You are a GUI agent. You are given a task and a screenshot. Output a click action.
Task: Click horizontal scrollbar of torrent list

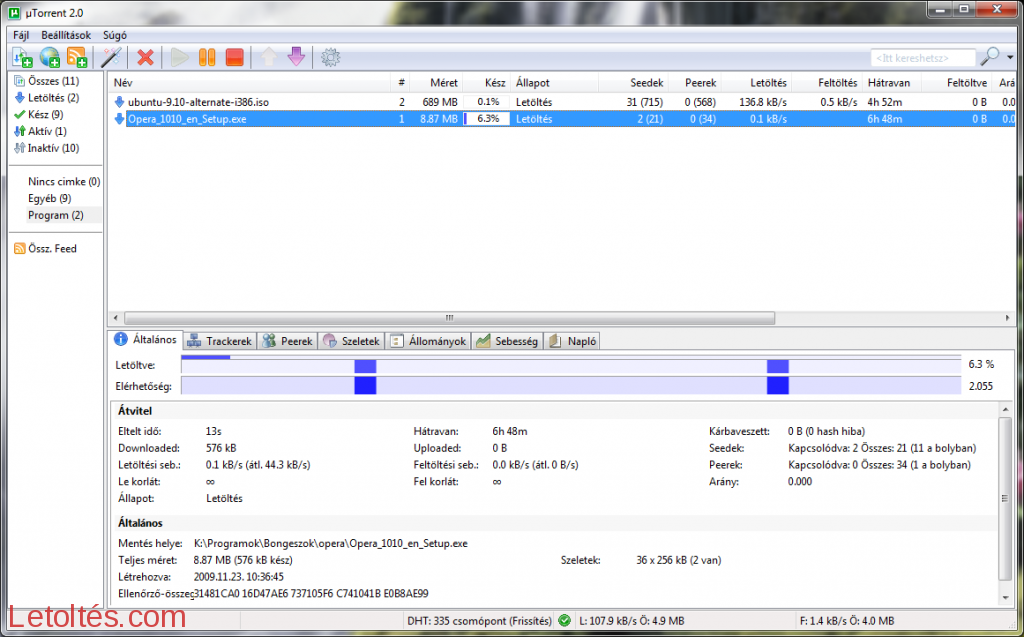coord(449,318)
